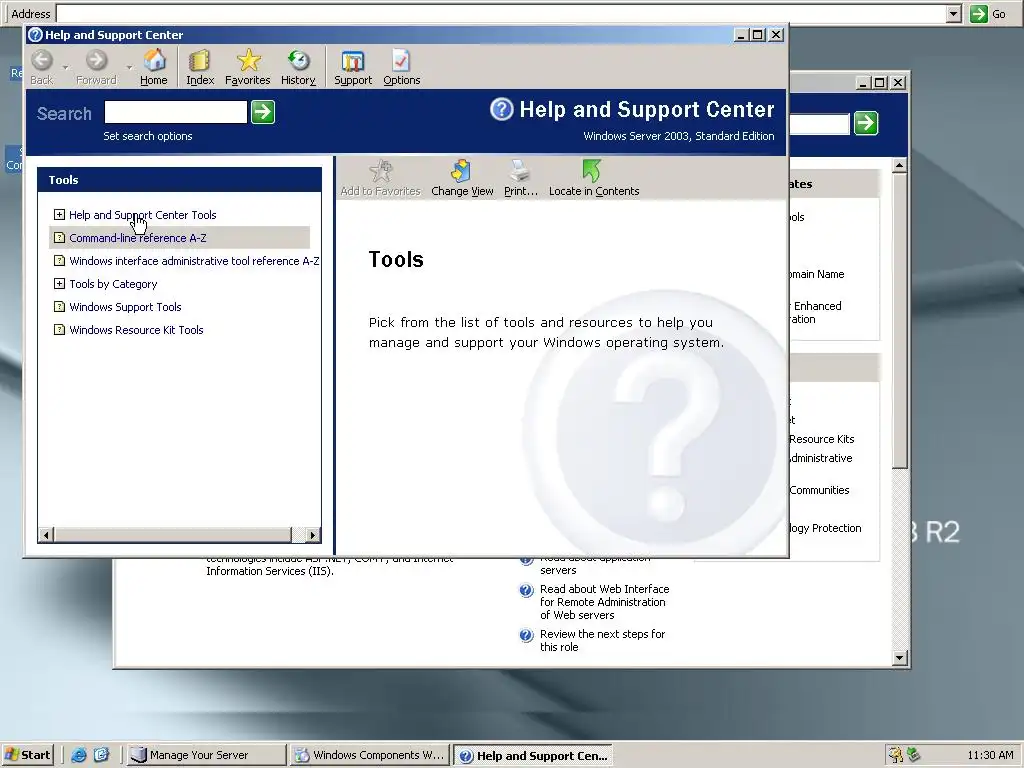
Task: Click Change View icon
Action: [x=461, y=171]
